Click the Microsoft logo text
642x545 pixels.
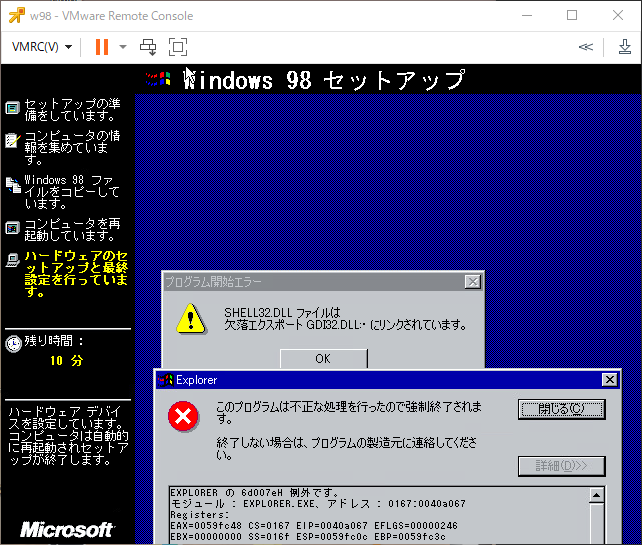point(67,529)
